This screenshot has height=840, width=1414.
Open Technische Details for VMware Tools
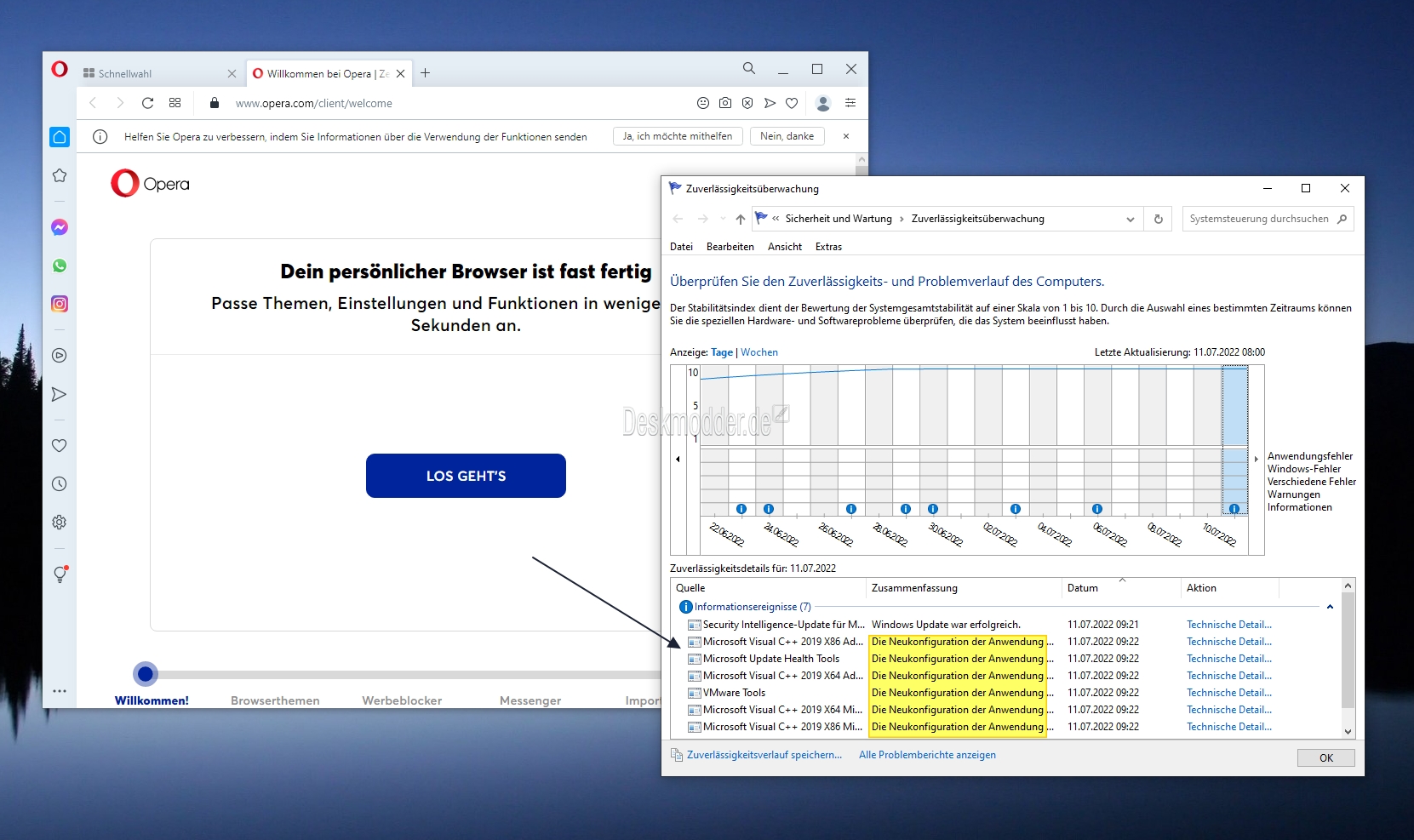click(x=1229, y=693)
